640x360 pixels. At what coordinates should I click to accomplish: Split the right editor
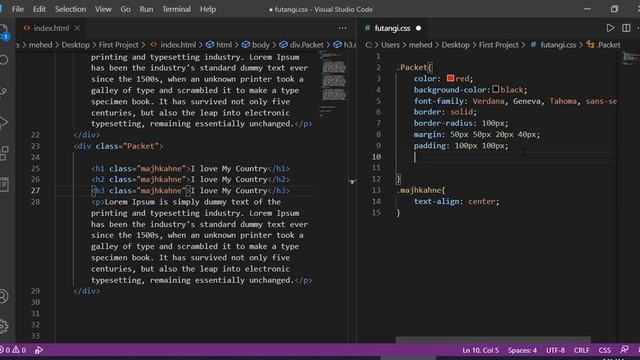point(626,28)
